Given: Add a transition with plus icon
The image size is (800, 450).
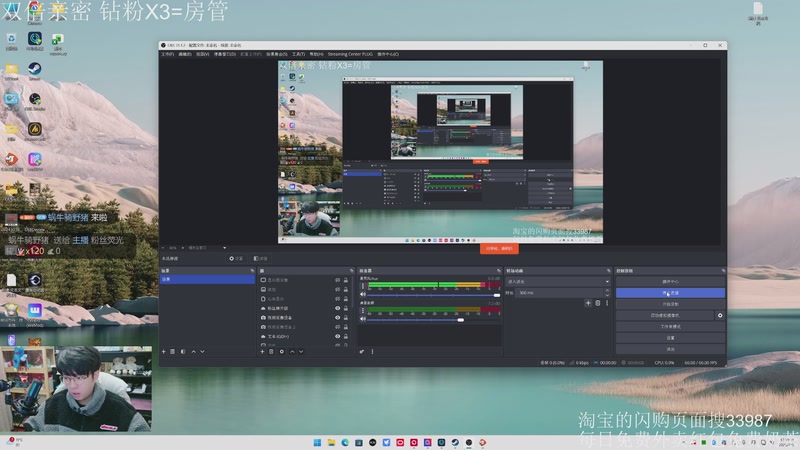Looking at the screenshot, I should 588,303.
